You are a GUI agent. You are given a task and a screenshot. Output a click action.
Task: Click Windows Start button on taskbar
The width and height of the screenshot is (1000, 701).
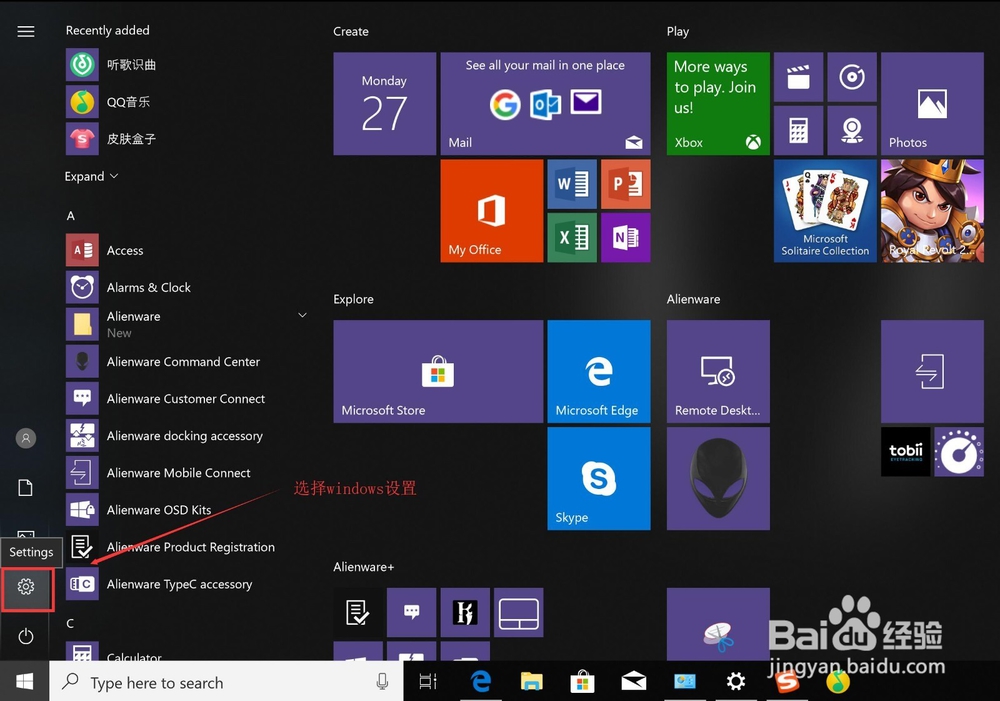24,682
